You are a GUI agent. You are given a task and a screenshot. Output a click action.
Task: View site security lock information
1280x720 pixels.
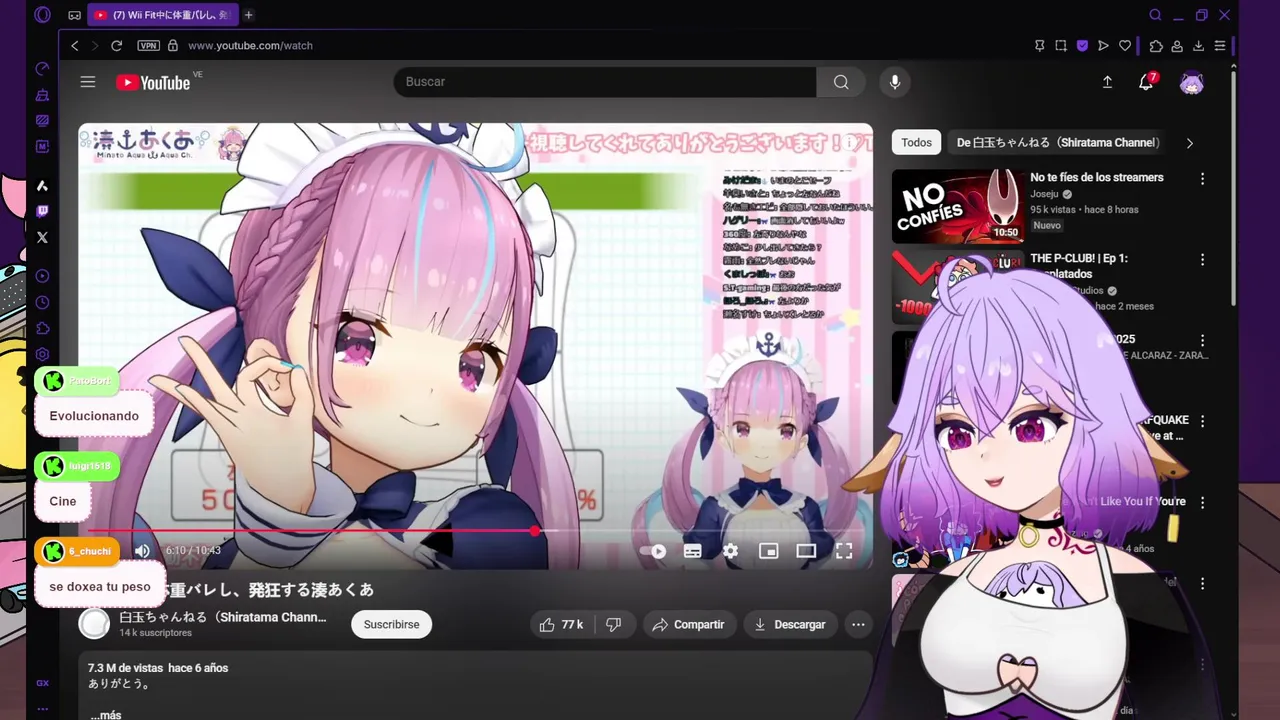tap(172, 45)
